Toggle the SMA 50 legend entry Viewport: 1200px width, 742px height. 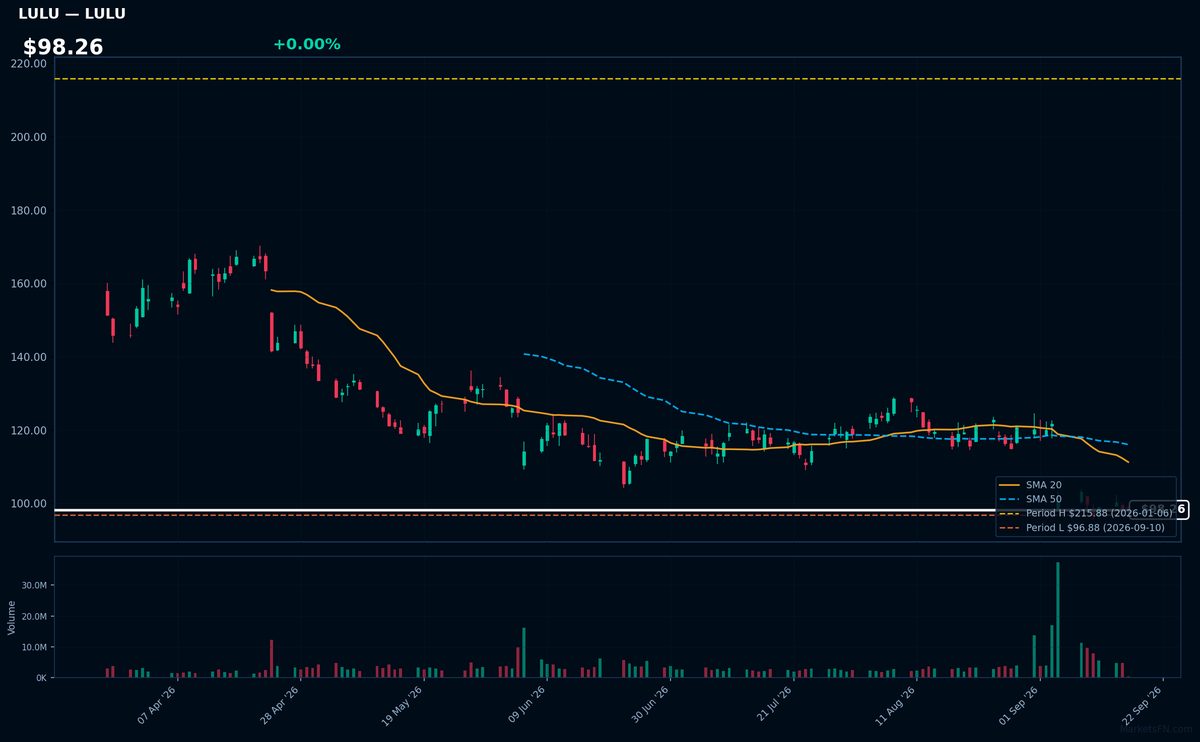(x=1032, y=498)
